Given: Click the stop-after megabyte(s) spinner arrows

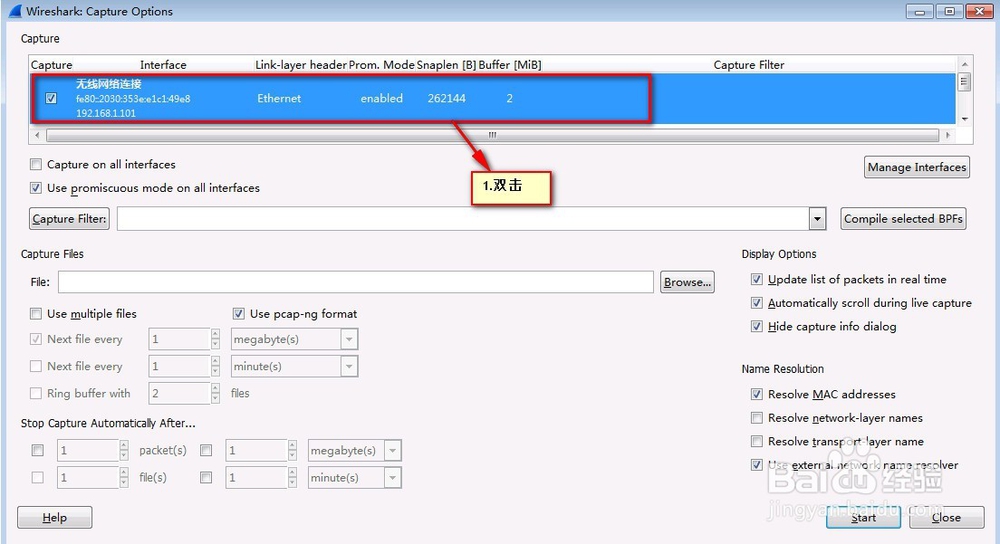Looking at the screenshot, I should [x=292, y=450].
